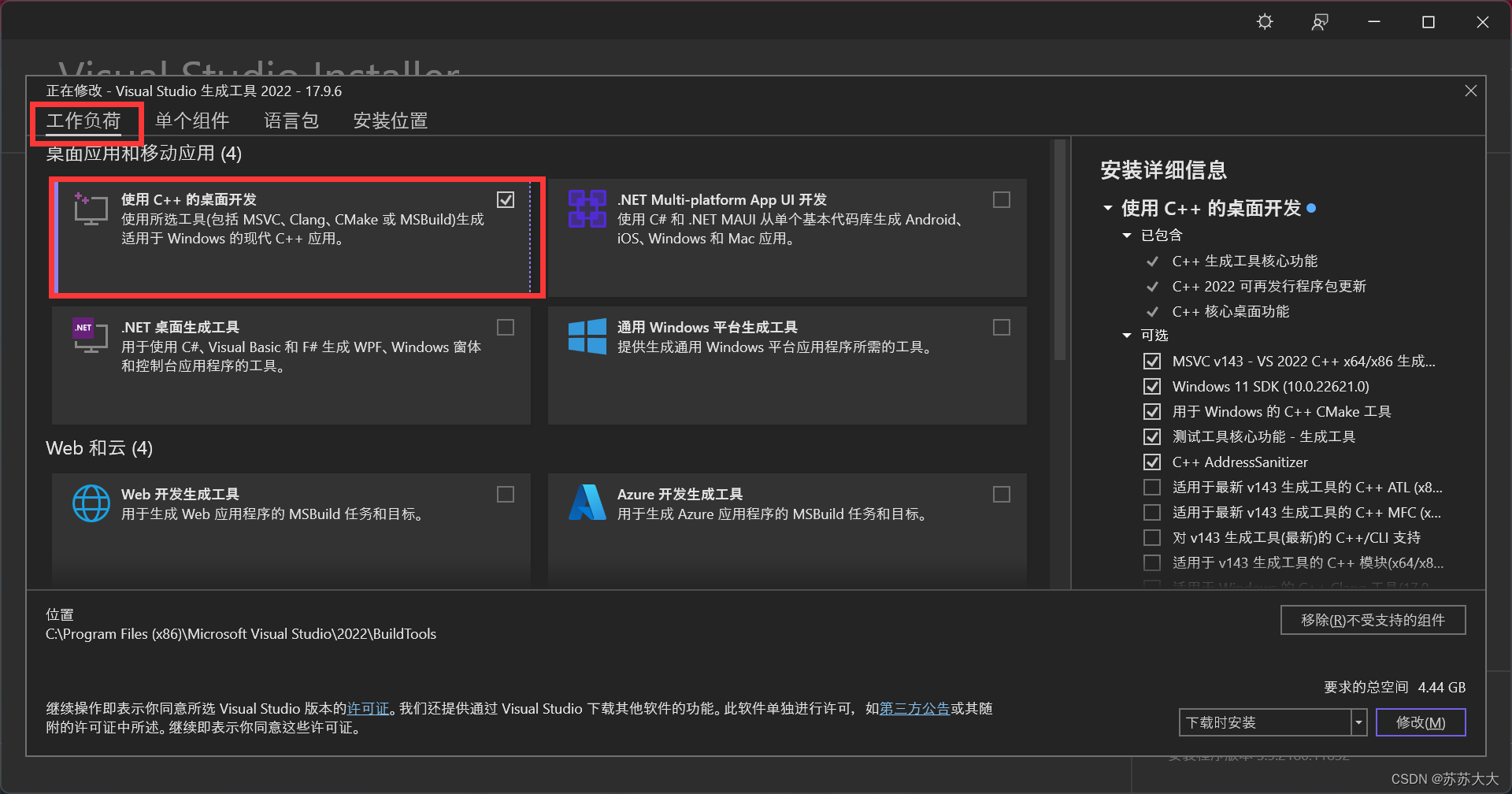Uncheck 测试工具核心功能 - 生成工具
This screenshot has height=794, width=1512.
click(1152, 437)
